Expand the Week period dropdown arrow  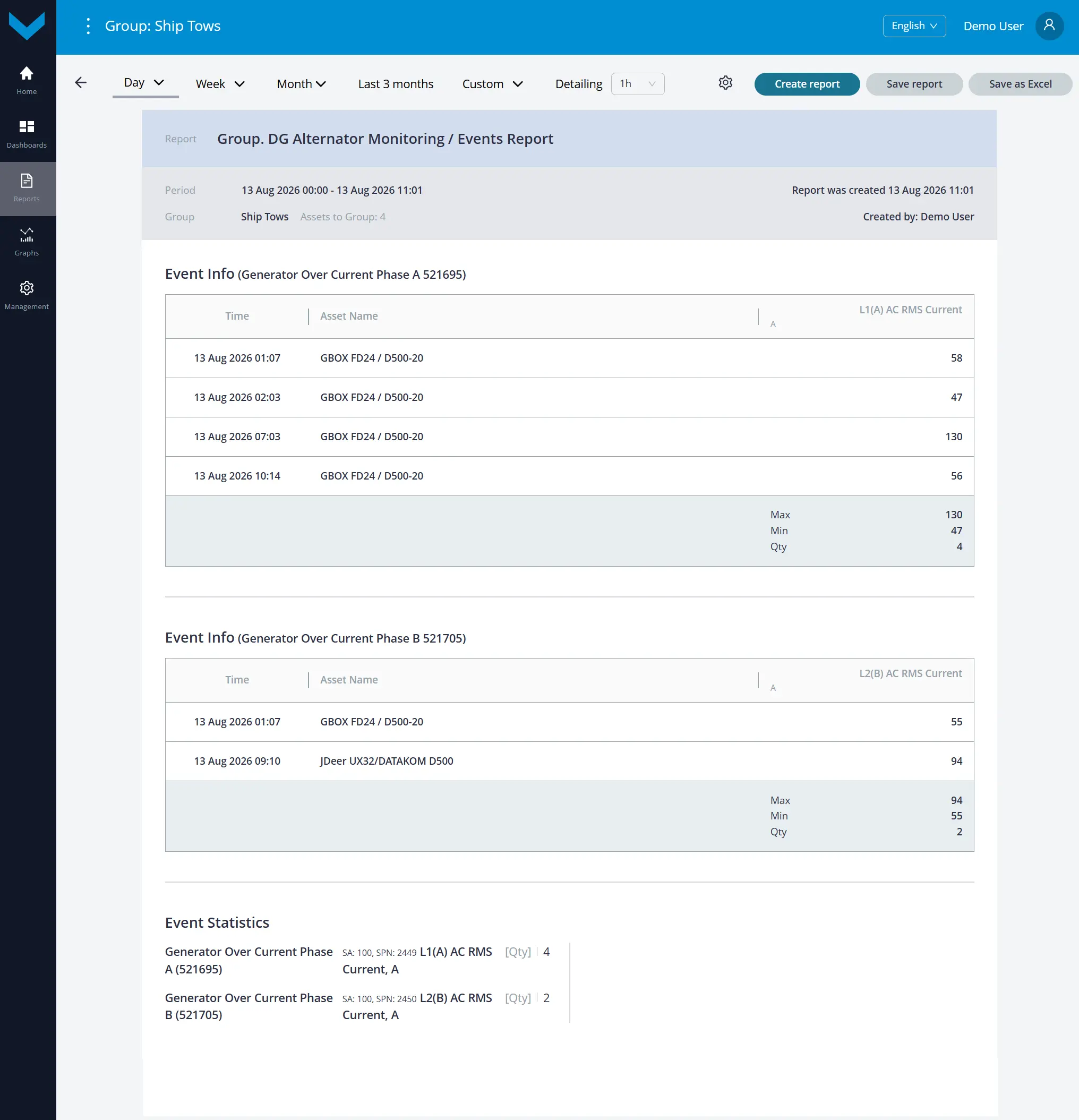(x=240, y=84)
